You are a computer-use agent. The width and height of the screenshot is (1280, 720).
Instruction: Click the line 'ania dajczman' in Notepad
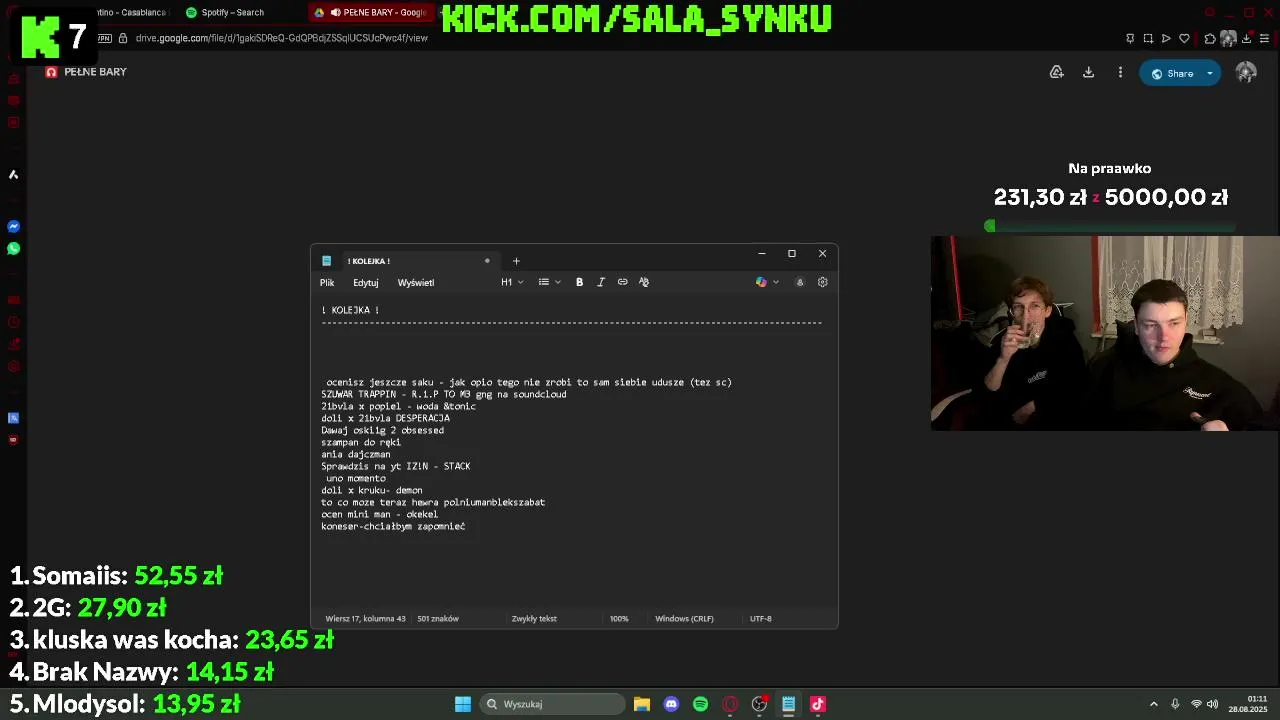[x=356, y=454]
